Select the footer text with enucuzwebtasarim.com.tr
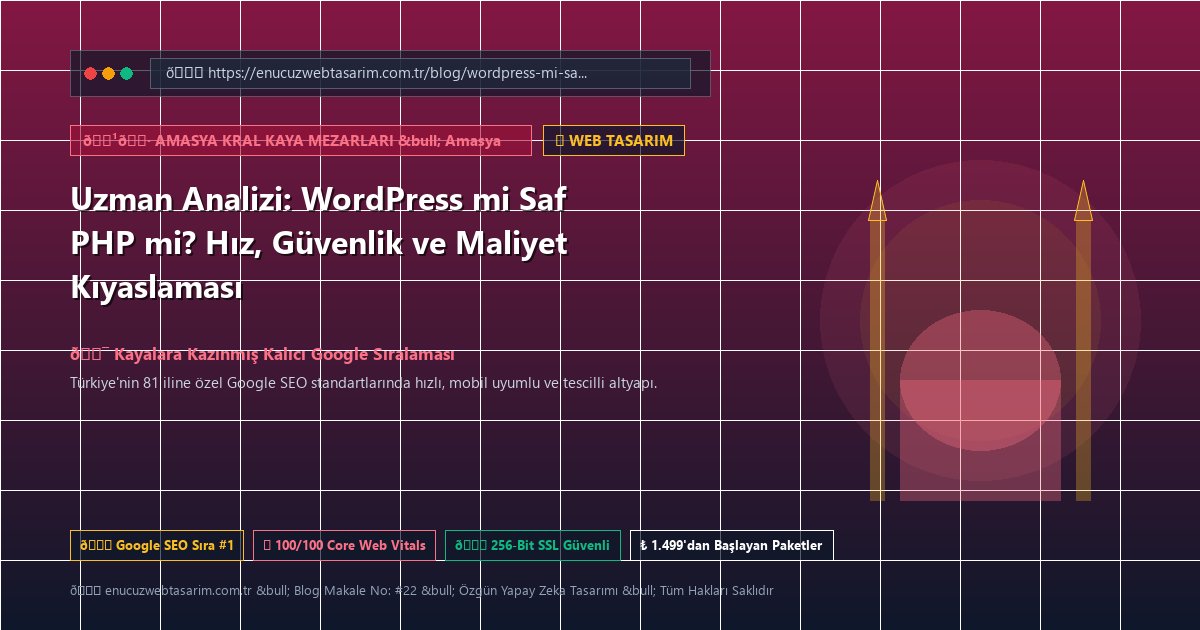The height and width of the screenshot is (630, 1200). tap(421, 590)
